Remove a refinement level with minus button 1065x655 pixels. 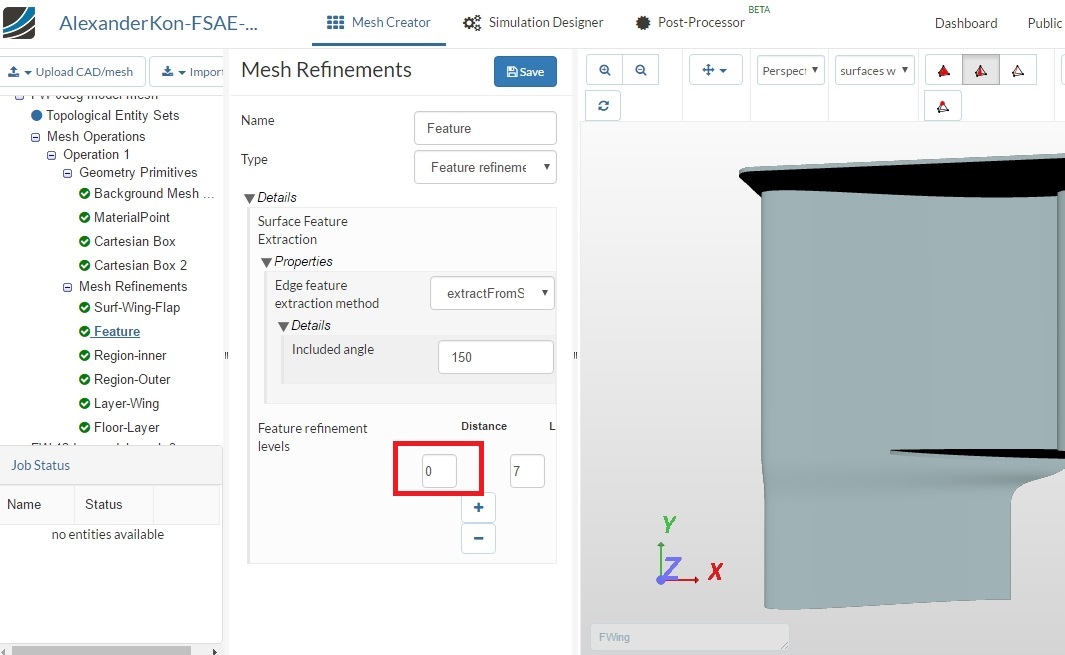tap(478, 538)
